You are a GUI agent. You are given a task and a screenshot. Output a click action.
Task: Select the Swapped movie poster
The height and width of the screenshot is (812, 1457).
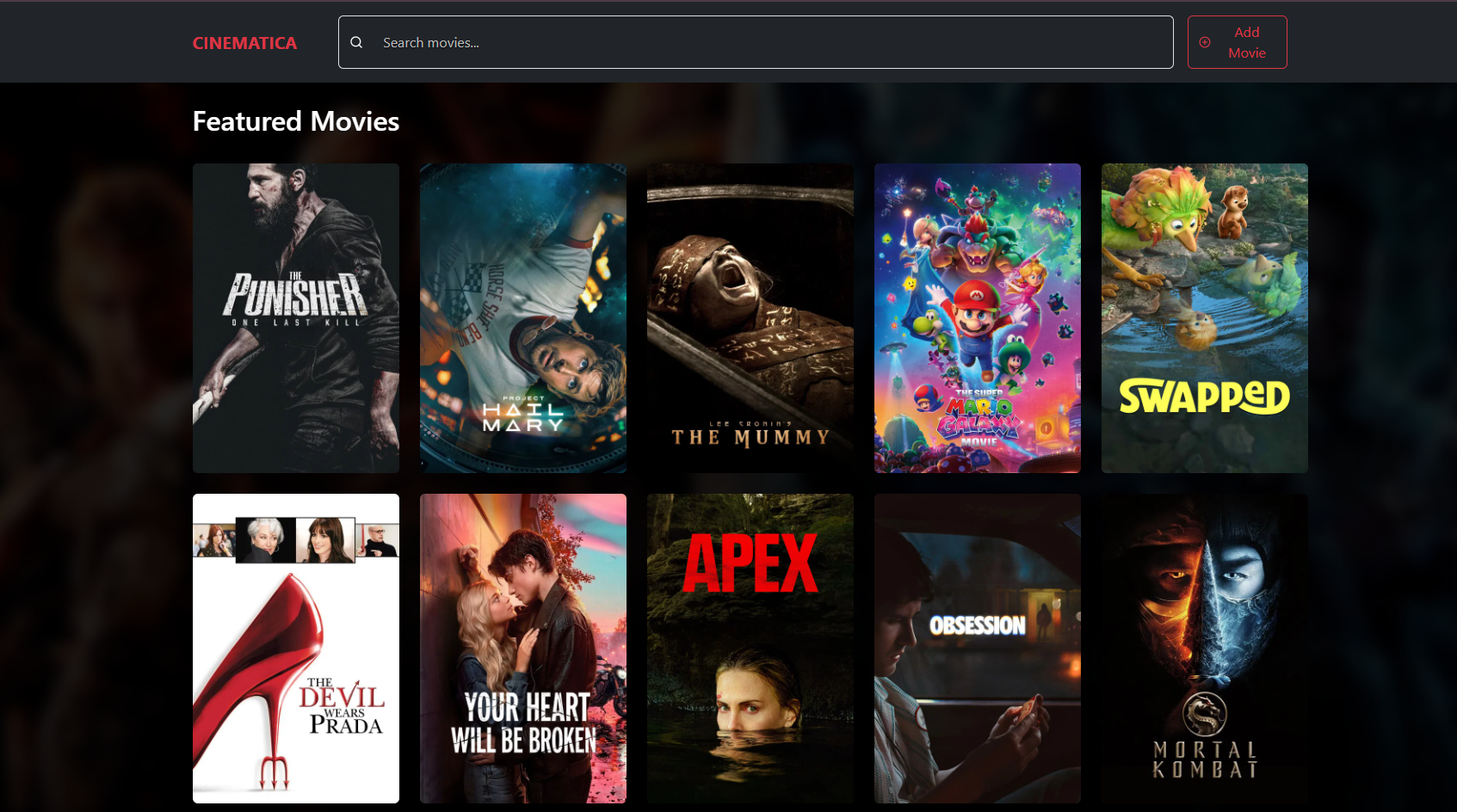point(1205,318)
